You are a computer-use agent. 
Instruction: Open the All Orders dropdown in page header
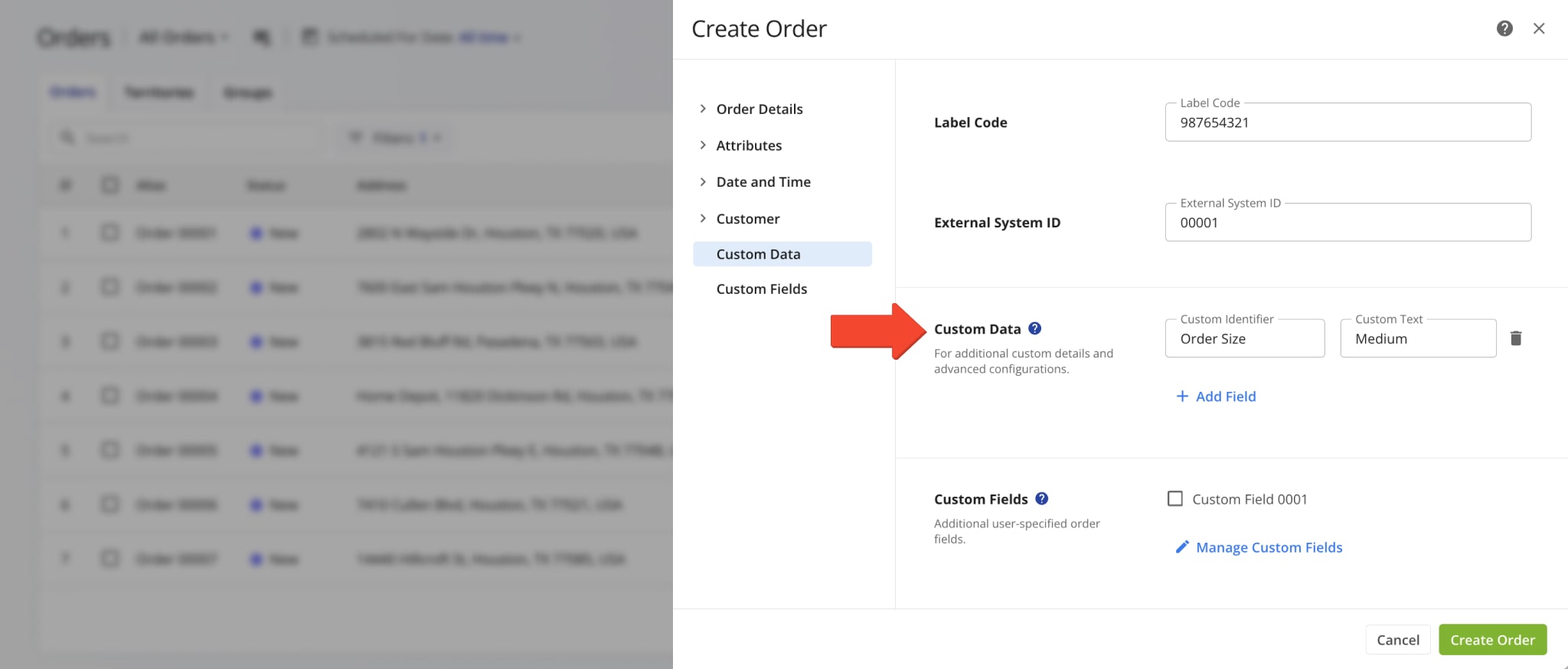[x=184, y=37]
